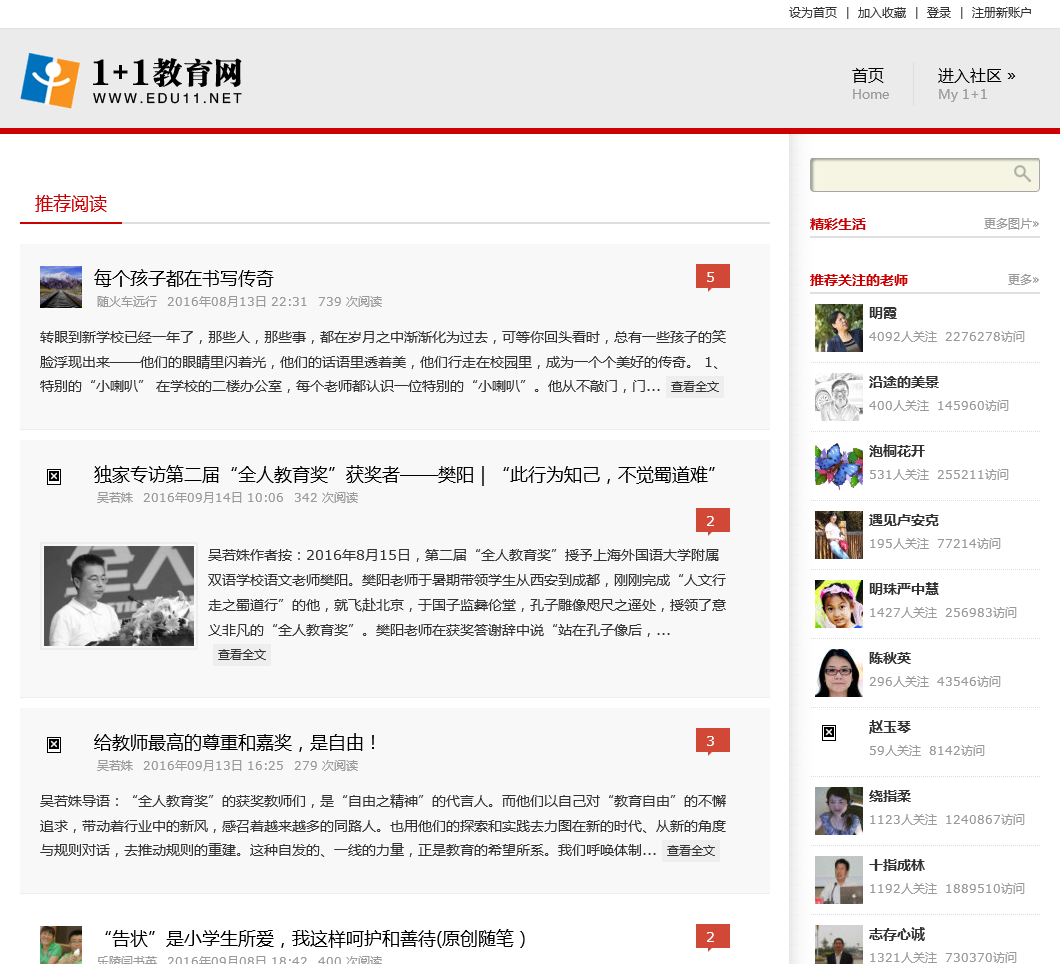
Task: Click the search input field
Action: [x=924, y=175]
